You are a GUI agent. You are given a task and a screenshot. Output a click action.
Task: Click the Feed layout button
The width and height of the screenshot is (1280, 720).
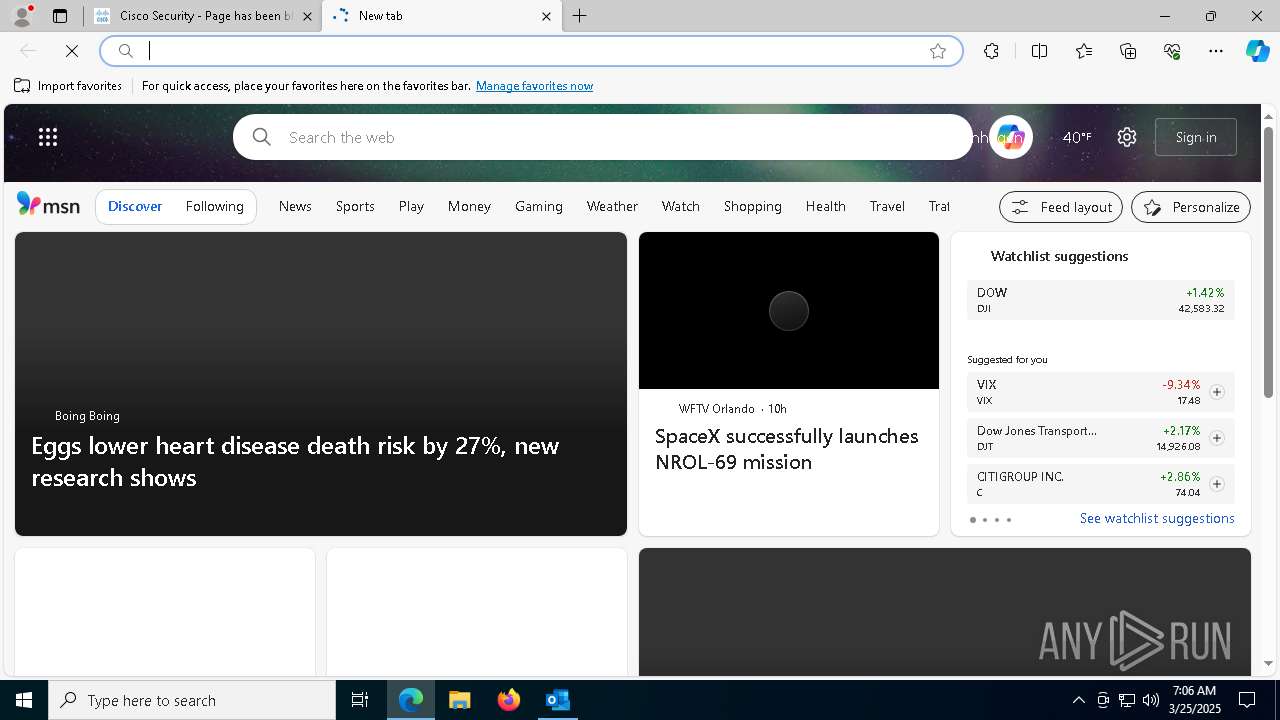[x=1061, y=207]
